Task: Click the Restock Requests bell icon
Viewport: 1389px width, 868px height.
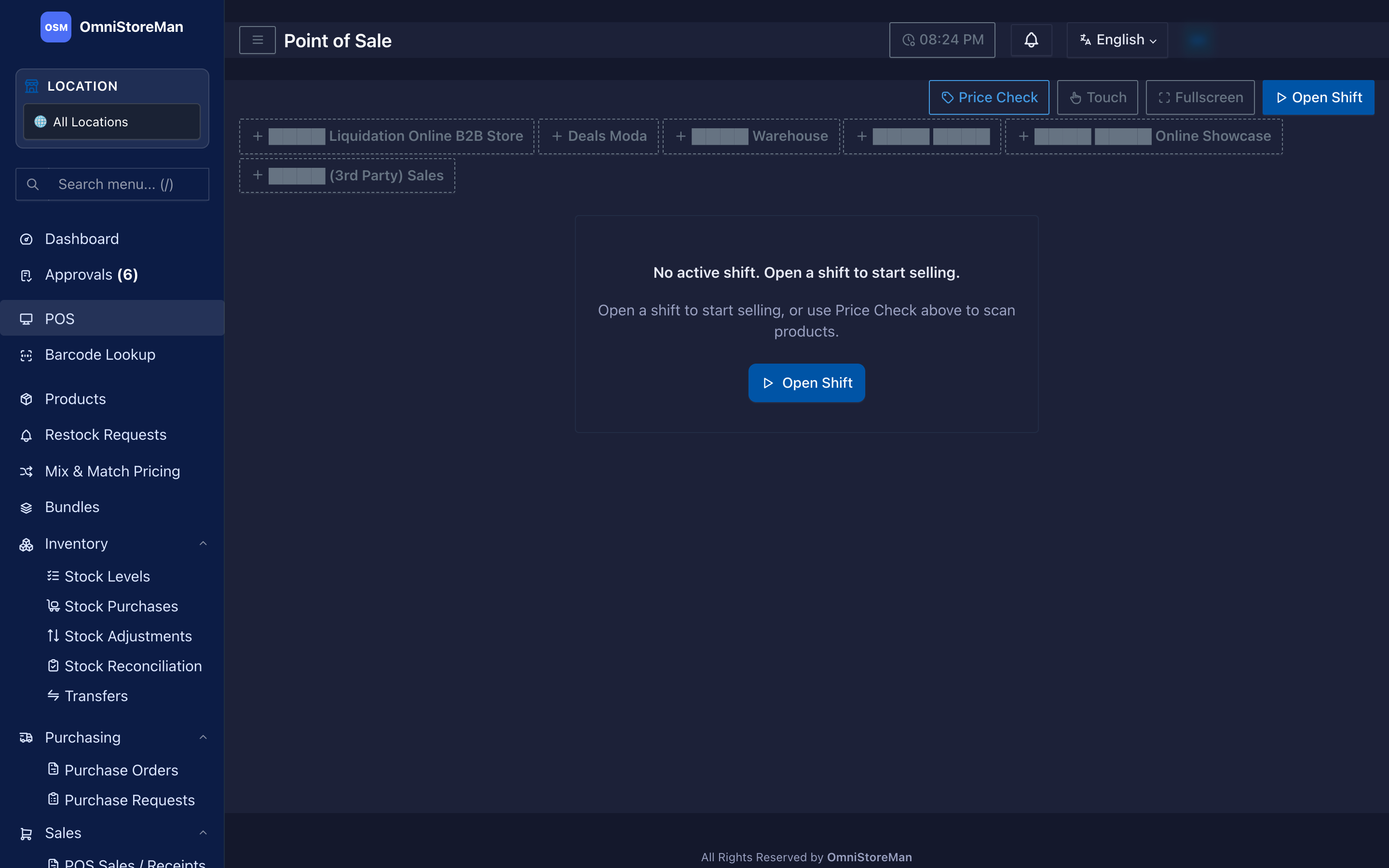Action: 27,435
